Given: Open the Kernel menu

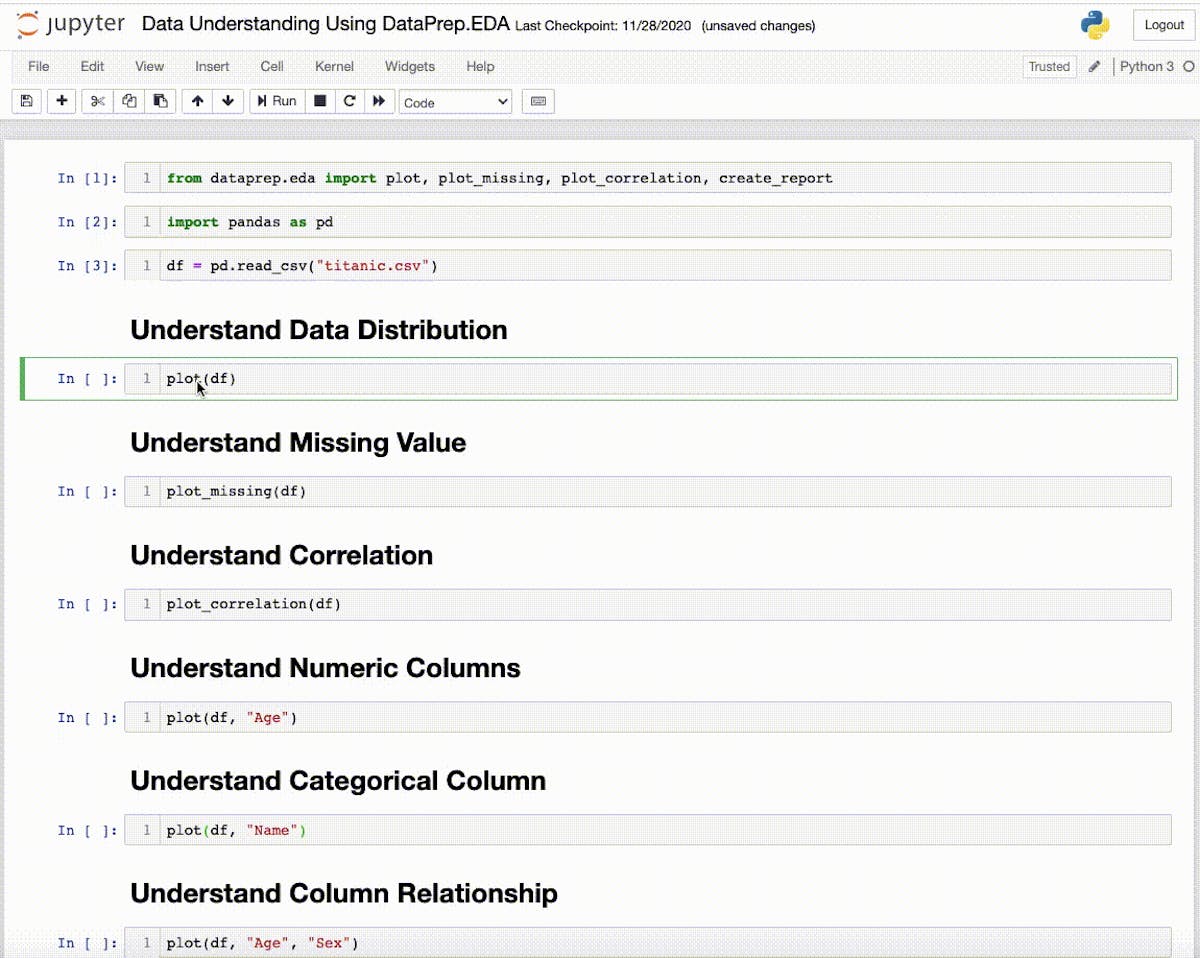Looking at the screenshot, I should coord(334,67).
